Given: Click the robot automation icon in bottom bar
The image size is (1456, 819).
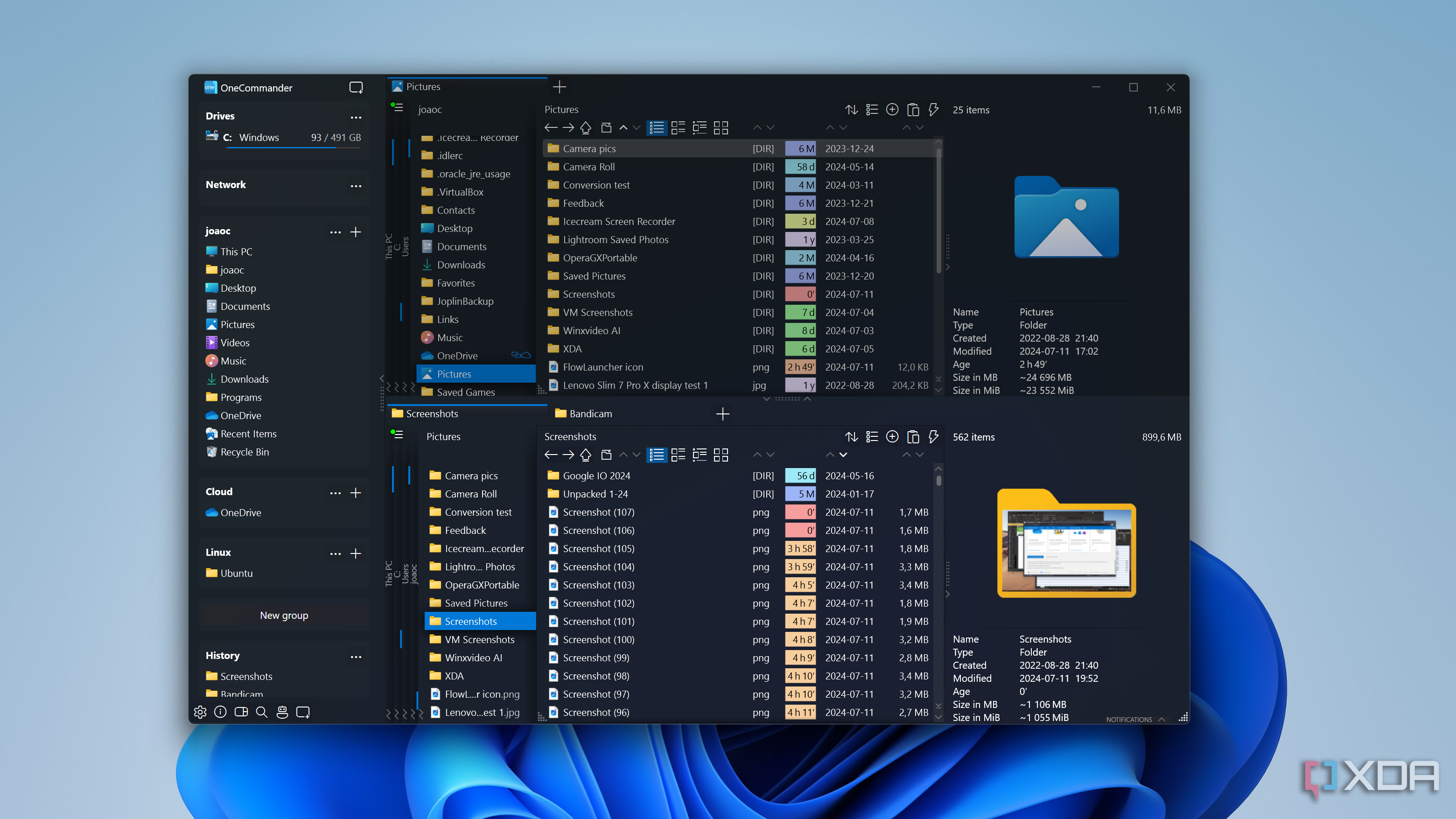Looking at the screenshot, I should tap(282, 712).
